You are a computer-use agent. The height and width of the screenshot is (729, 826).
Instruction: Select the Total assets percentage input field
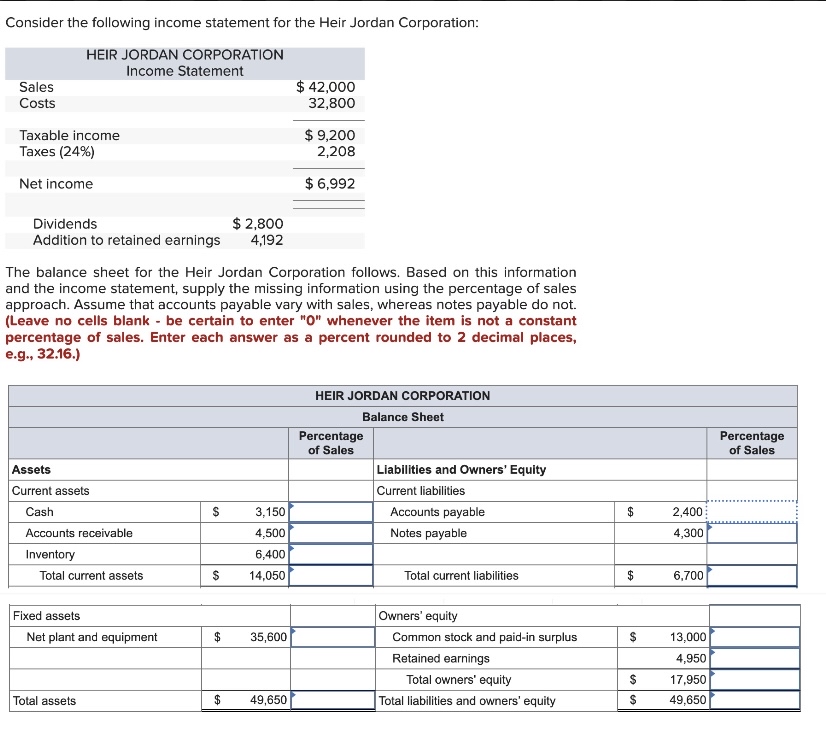(x=330, y=700)
